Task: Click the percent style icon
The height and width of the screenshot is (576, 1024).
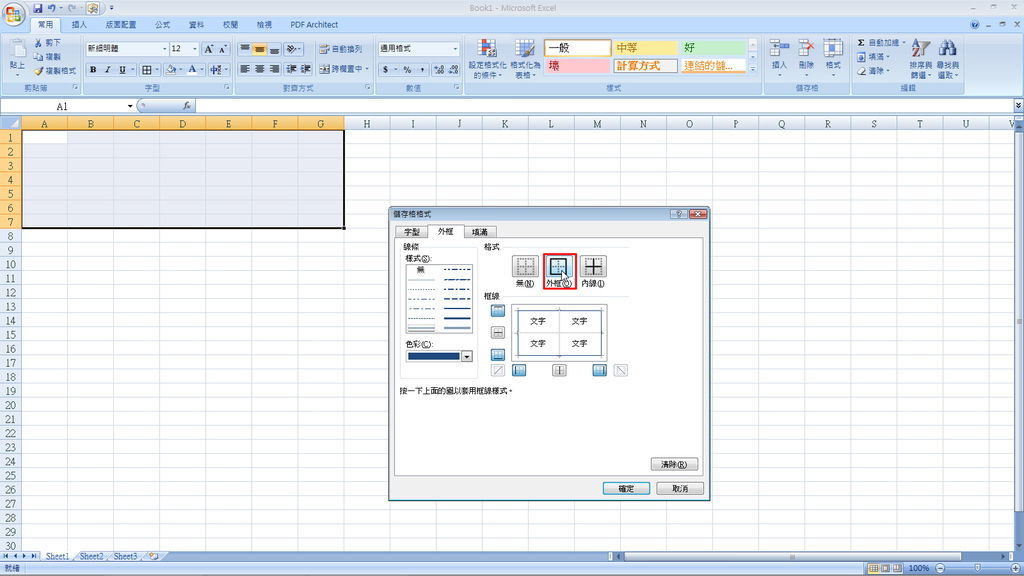Action: (407, 69)
